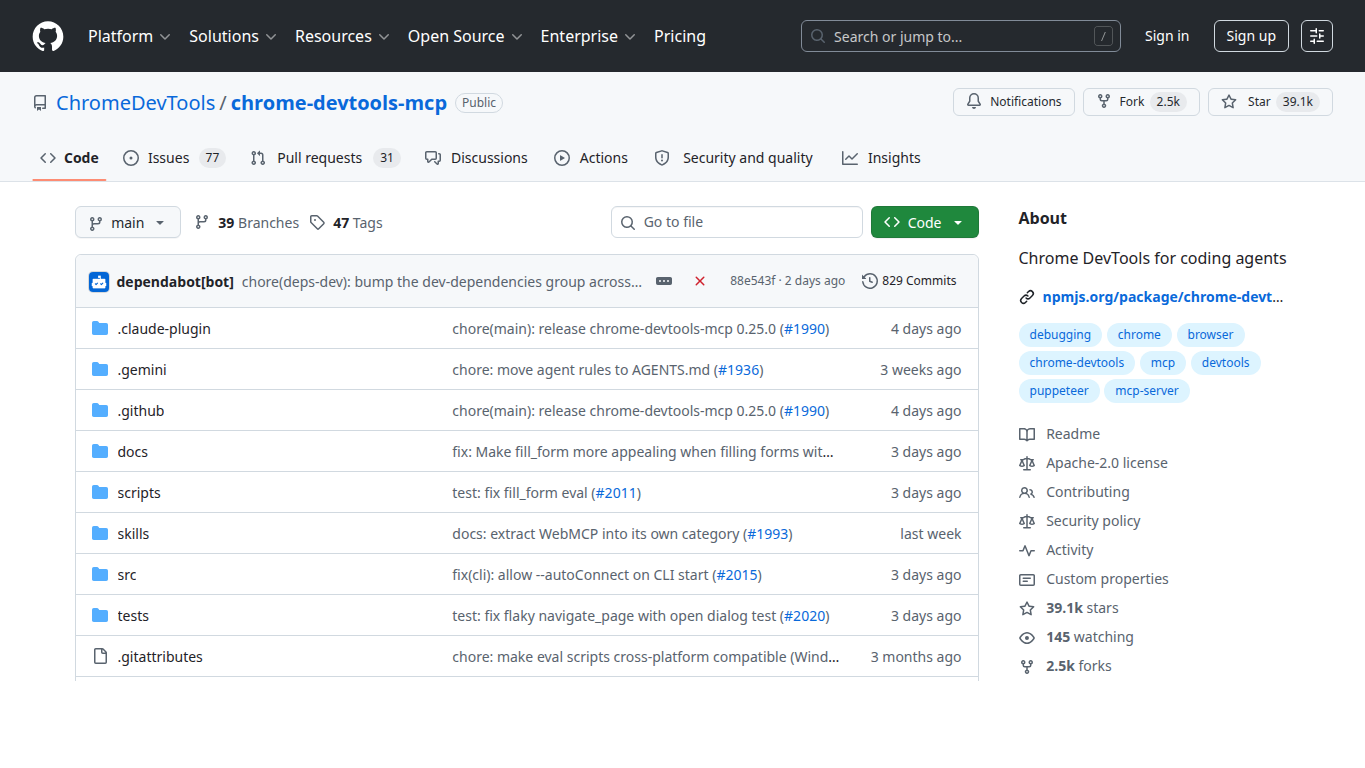The image size is (1365, 768).
Task: Click the dependabot avatar icon
Action: (x=98, y=281)
